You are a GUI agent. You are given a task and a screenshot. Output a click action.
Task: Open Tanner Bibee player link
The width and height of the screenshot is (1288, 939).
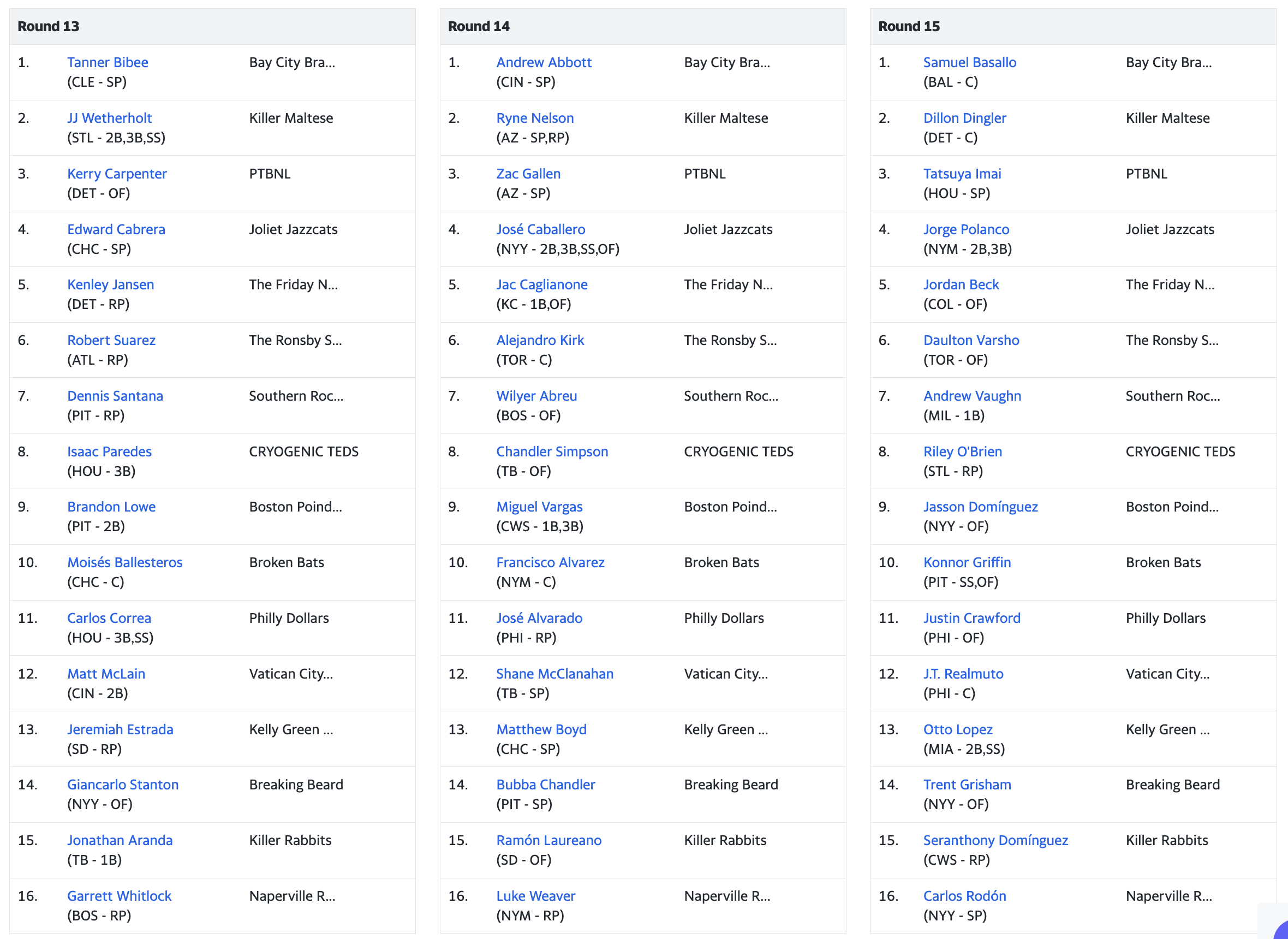[x=108, y=62]
